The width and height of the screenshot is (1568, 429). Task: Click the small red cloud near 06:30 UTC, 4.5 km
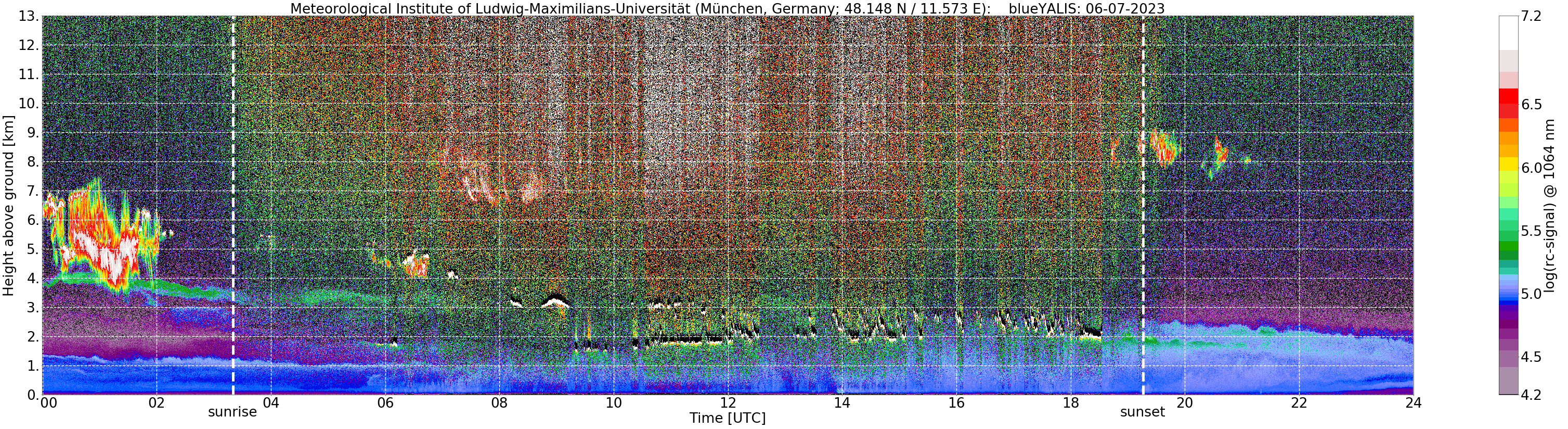point(417,264)
